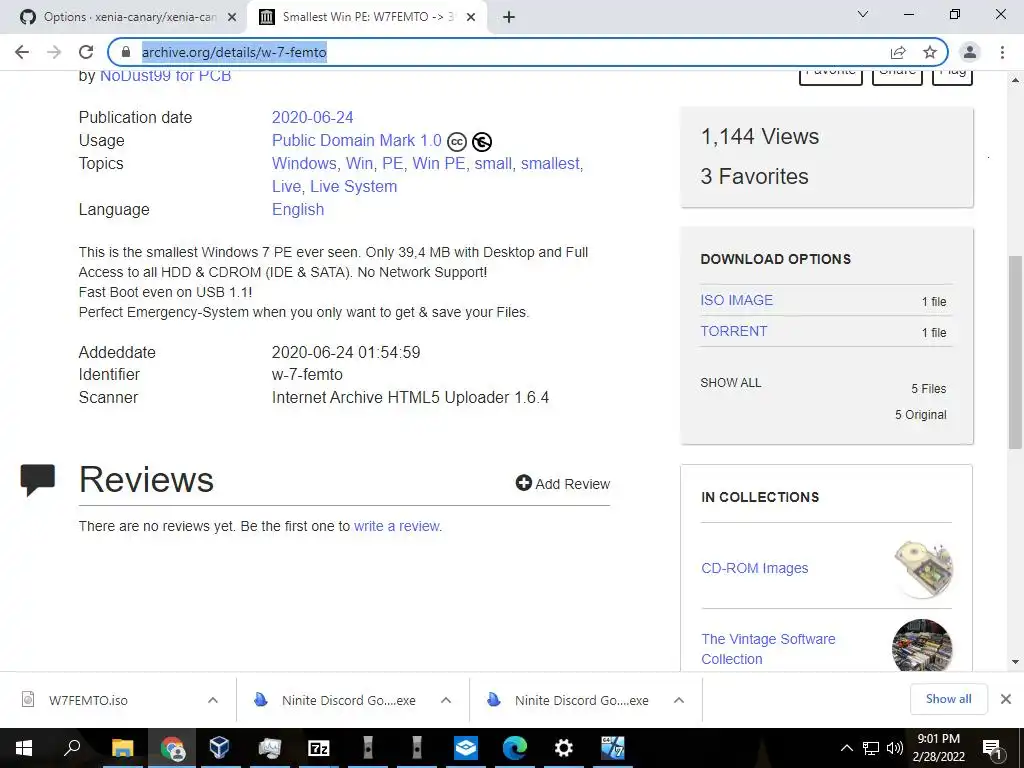1024x768 pixels.
Task: Click SHOW ALL download options
Action: 731,383
